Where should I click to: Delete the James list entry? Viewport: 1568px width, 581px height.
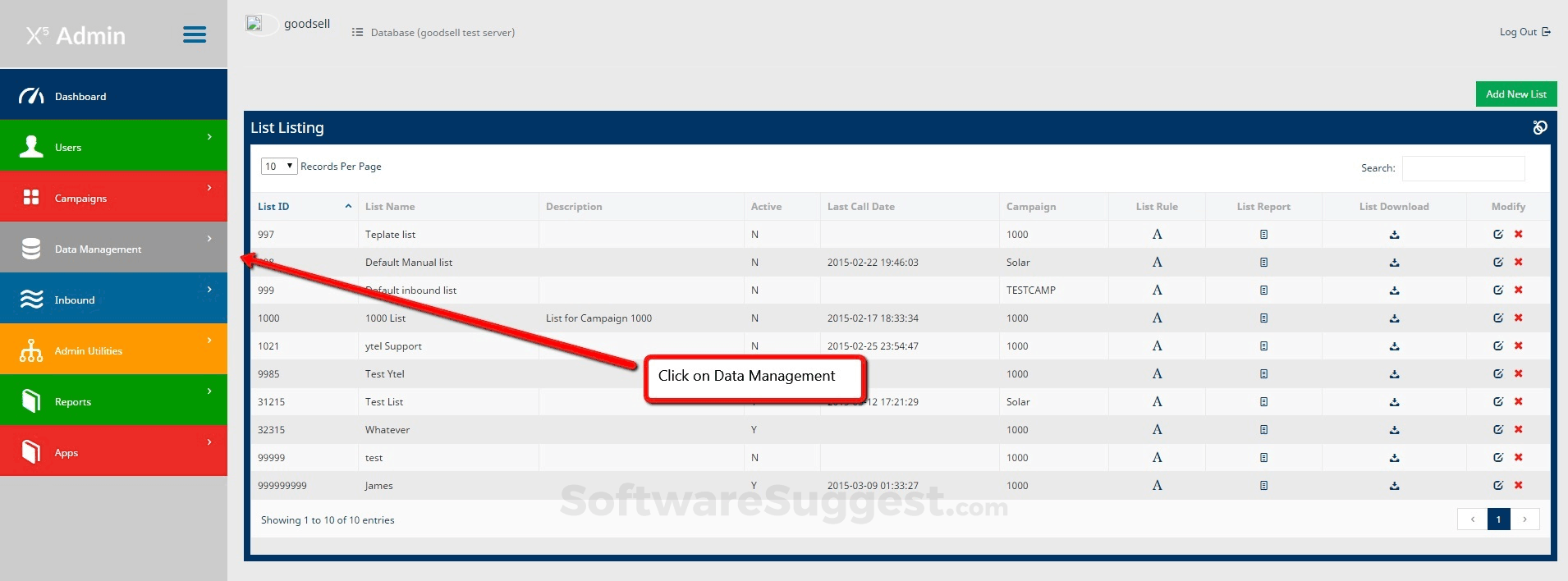[1519, 486]
